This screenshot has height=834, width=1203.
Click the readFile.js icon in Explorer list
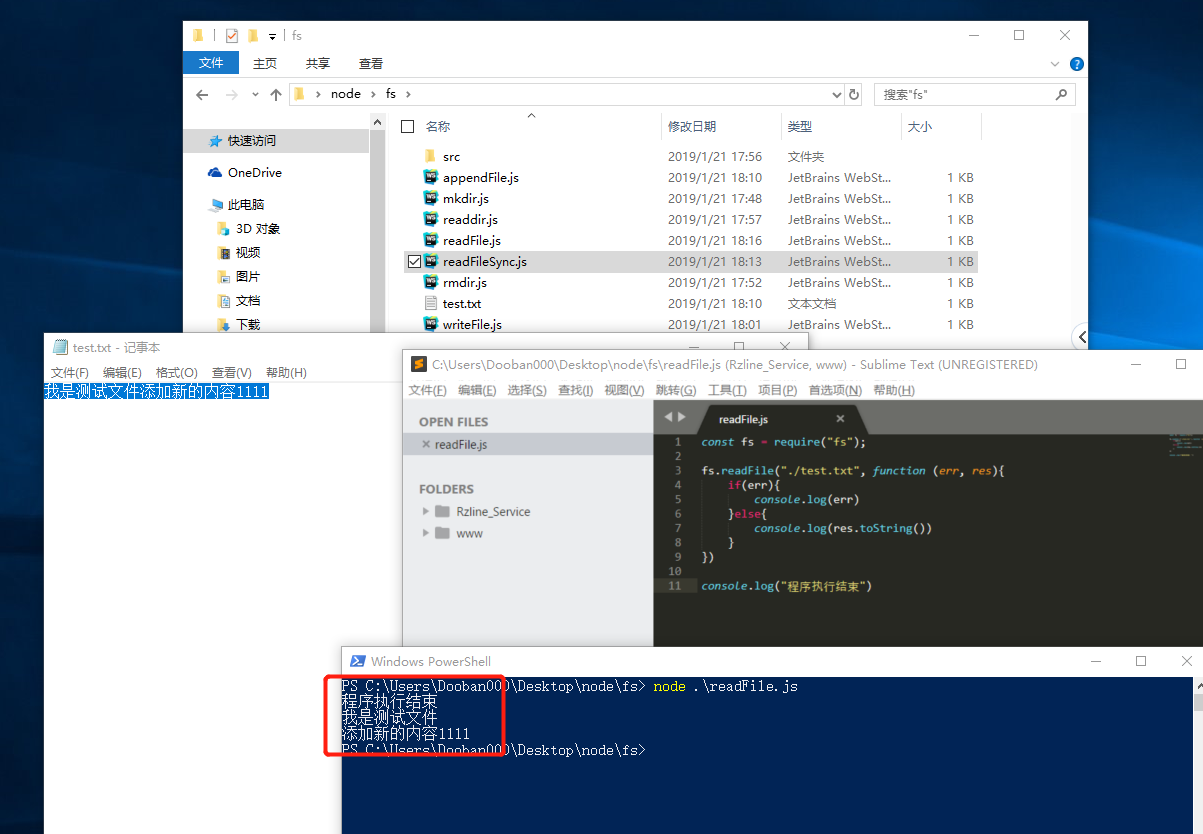(431, 241)
